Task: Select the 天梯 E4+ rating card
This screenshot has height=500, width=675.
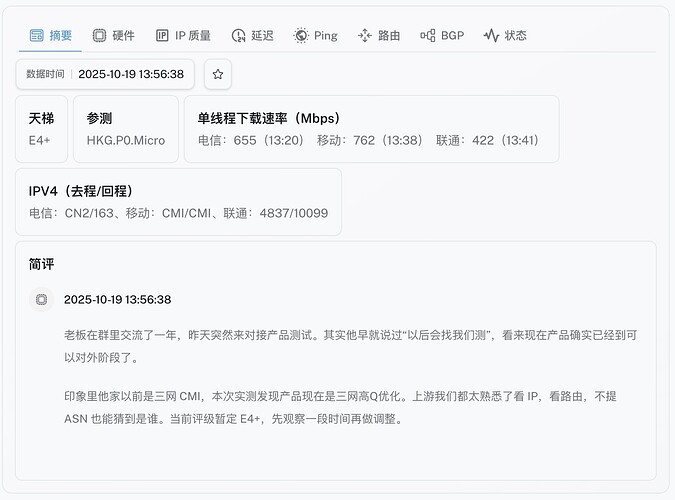Action: (43, 129)
